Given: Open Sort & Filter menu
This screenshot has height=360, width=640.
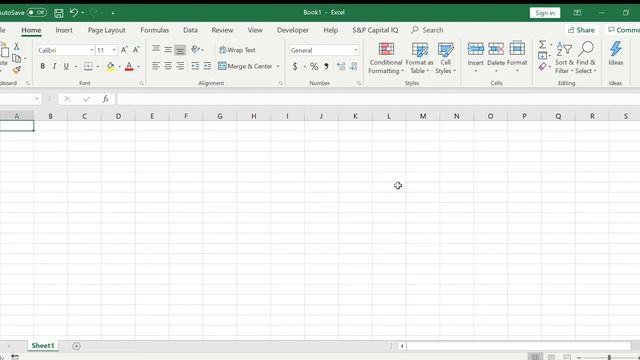Looking at the screenshot, I should pyautogui.click(x=564, y=58).
